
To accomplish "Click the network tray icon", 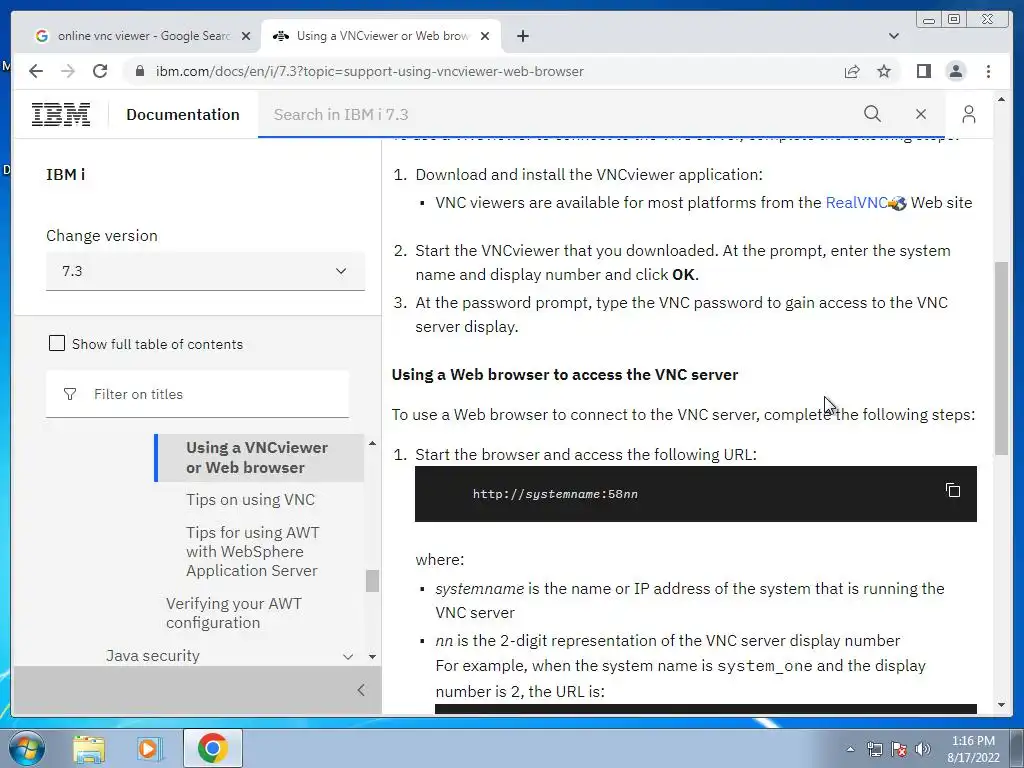I will point(874,749).
